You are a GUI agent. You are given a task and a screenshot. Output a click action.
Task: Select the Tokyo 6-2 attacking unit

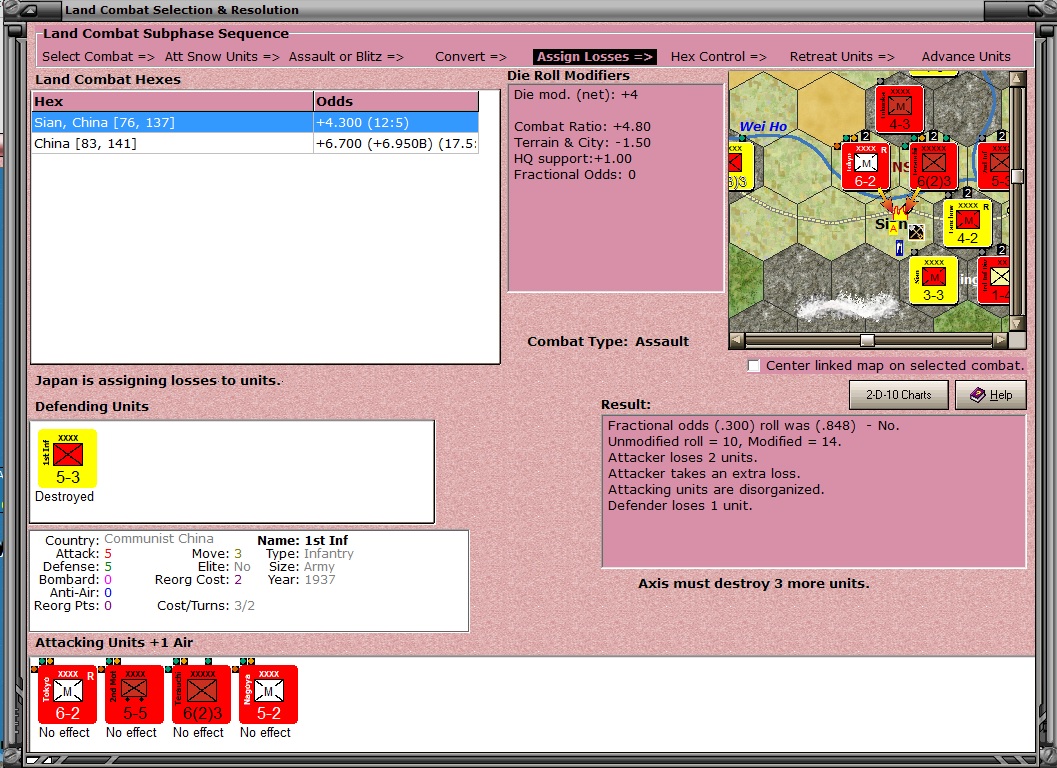67,695
